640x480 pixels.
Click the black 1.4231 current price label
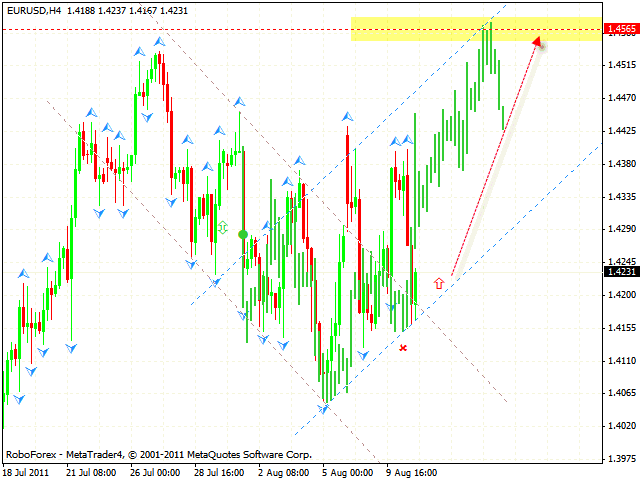[621, 271]
